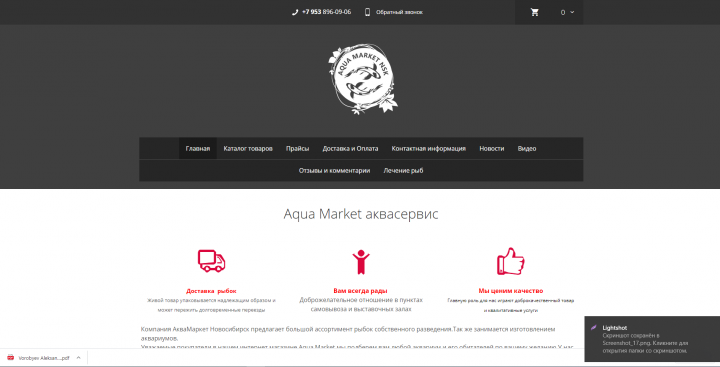Click the Обратный звонок link
This screenshot has width=720, height=367.
(399, 12)
